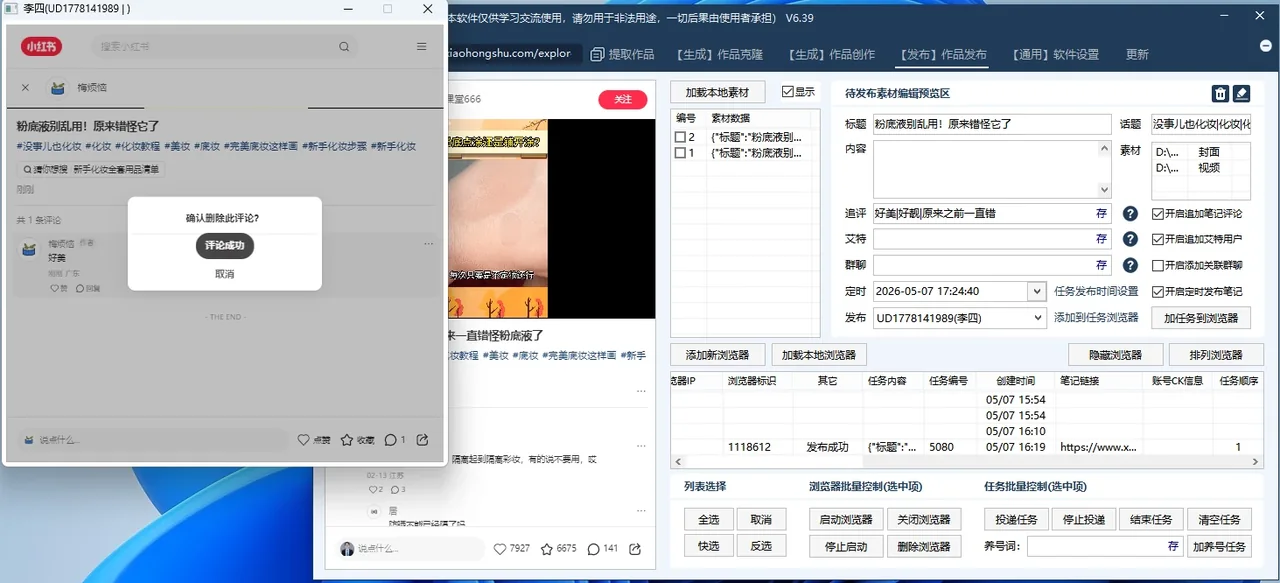Expand the 发布 account dropdown
Image resolution: width=1280 pixels, height=583 pixels.
click(1036, 318)
